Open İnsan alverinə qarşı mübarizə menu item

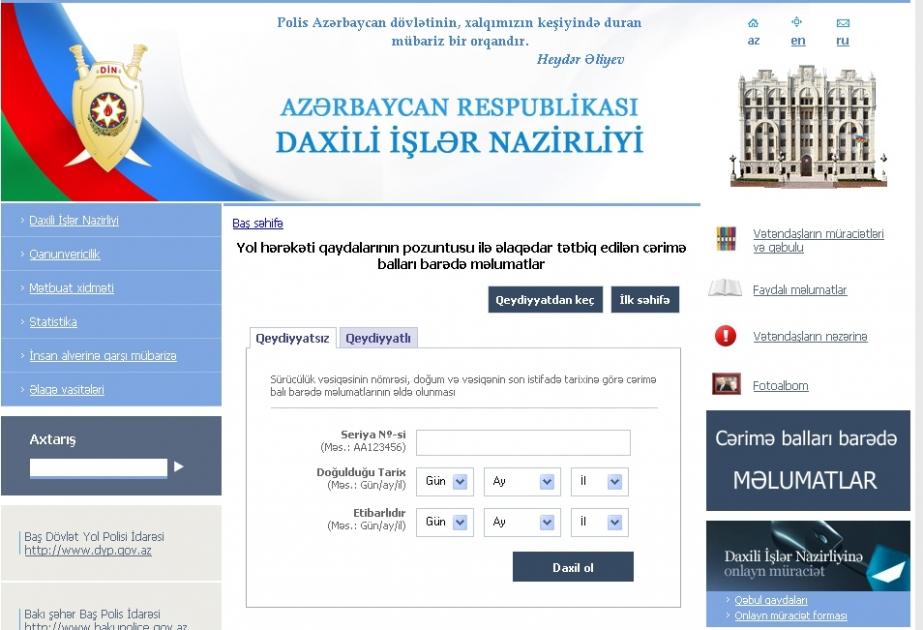[x=103, y=356]
